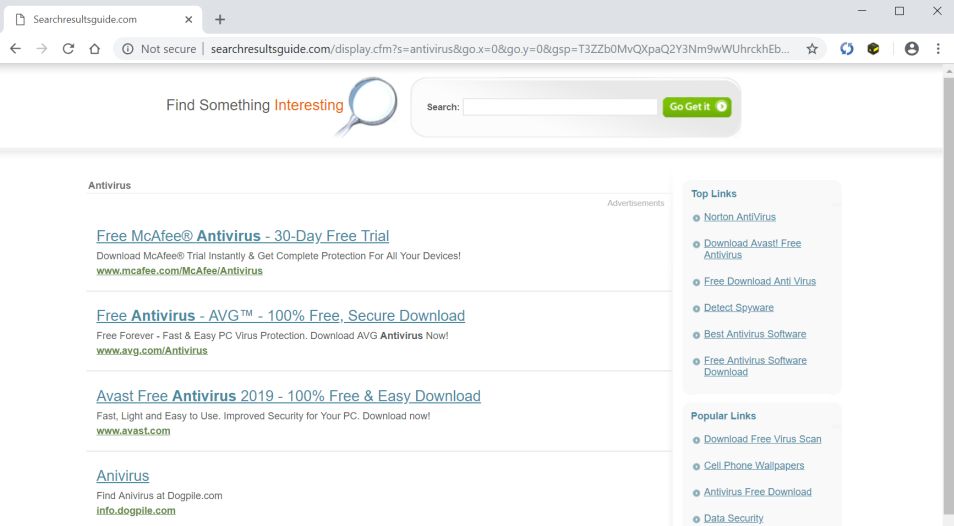Open Chrome's three-dot menu
The image size is (954, 526).
click(x=938, y=49)
